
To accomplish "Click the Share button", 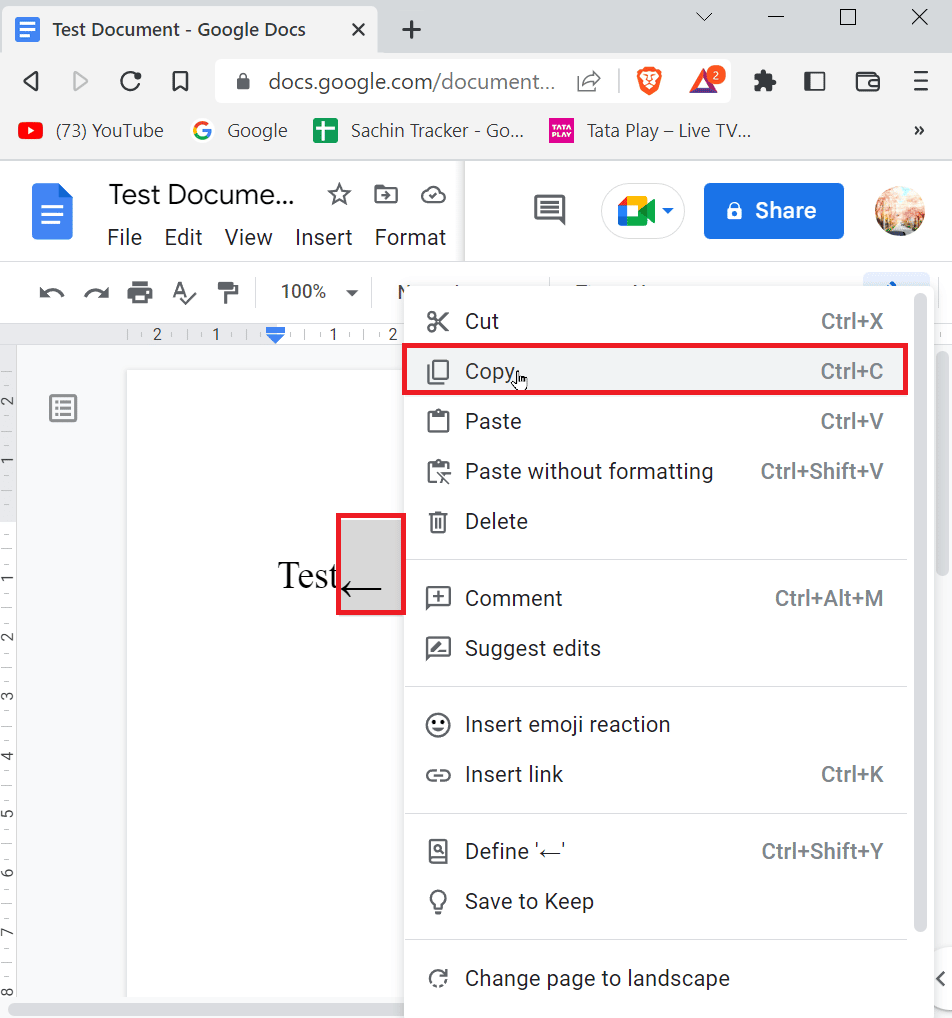I will coord(773,211).
